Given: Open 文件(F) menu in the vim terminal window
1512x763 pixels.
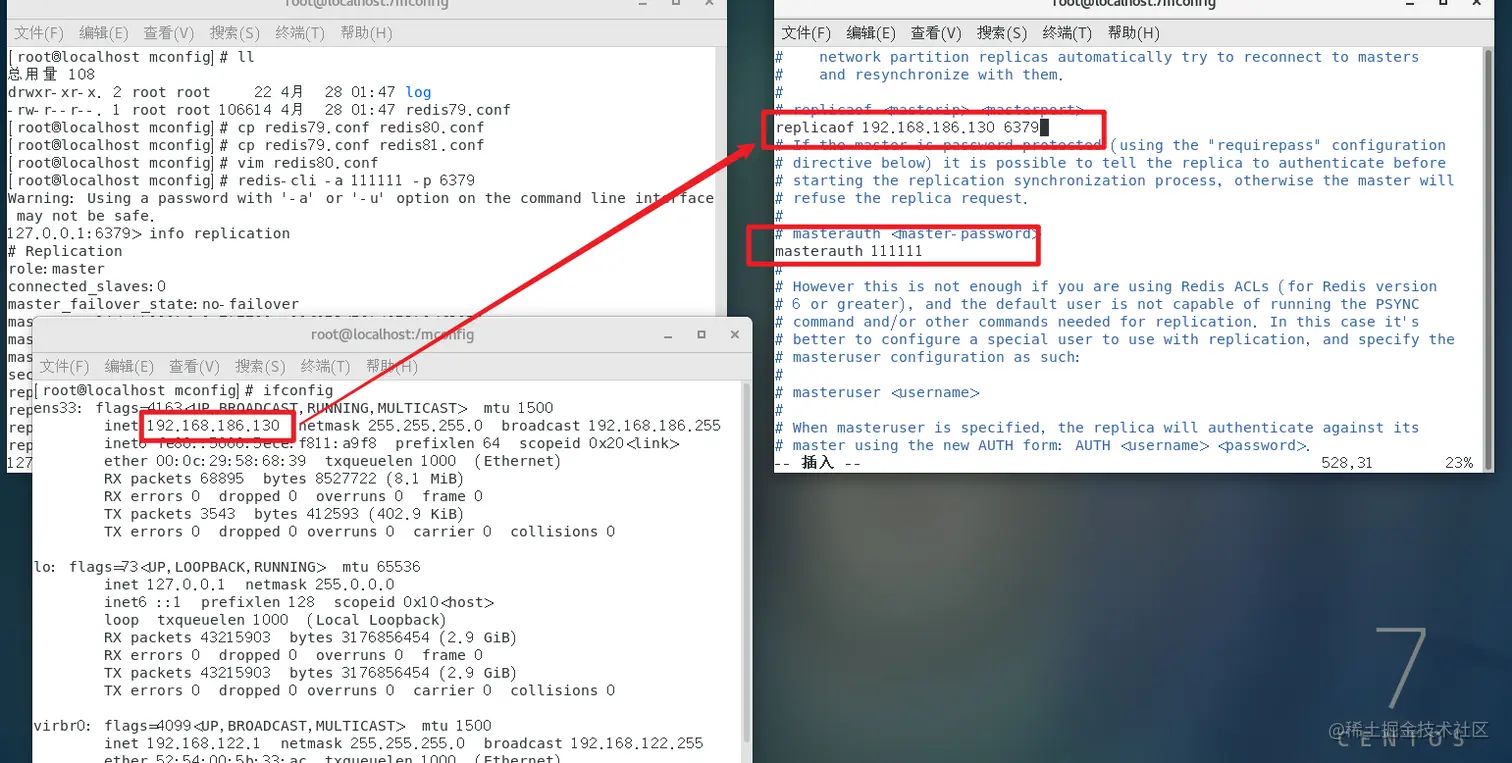Looking at the screenshot, I should point(806,33).
